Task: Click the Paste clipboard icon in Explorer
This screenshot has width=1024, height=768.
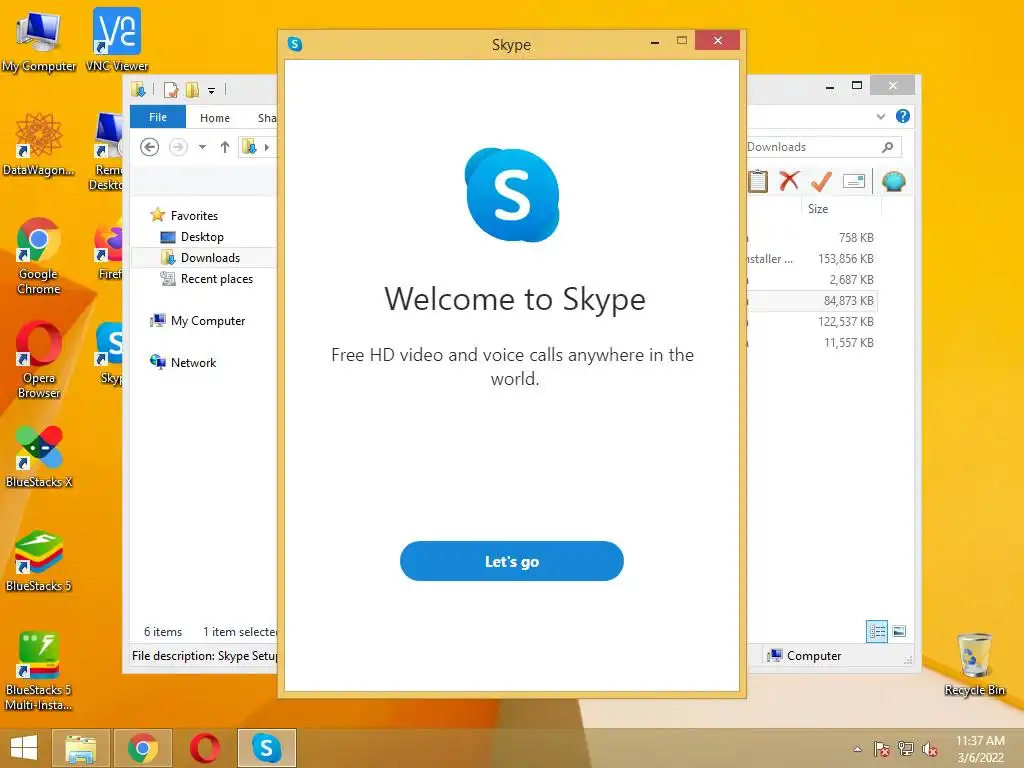Action: coord(758,181)
